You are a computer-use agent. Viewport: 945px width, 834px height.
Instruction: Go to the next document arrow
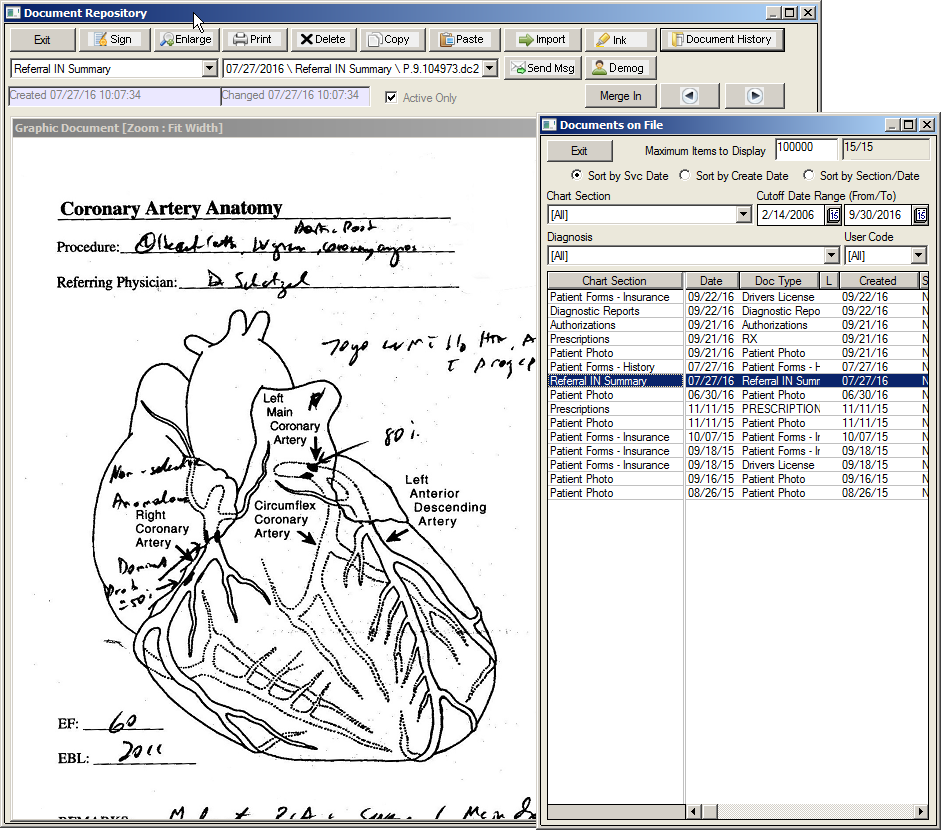755,96
